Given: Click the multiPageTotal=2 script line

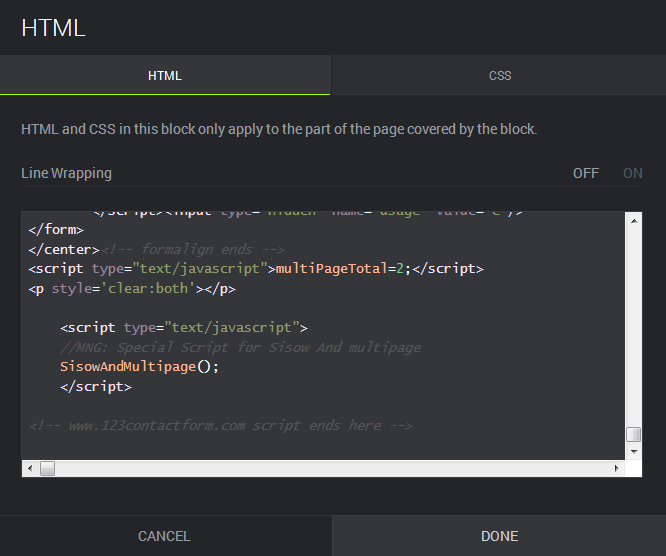Looking at the screenshot, I should pyautogui.click(x=256, y=269).
